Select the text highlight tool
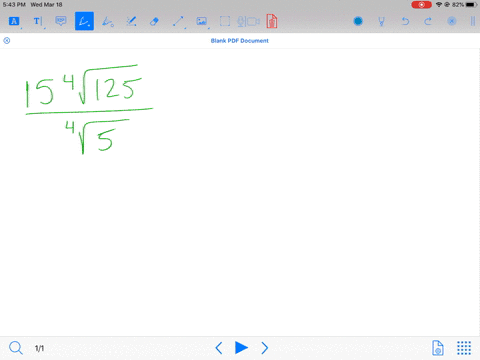 click(14, 21)
